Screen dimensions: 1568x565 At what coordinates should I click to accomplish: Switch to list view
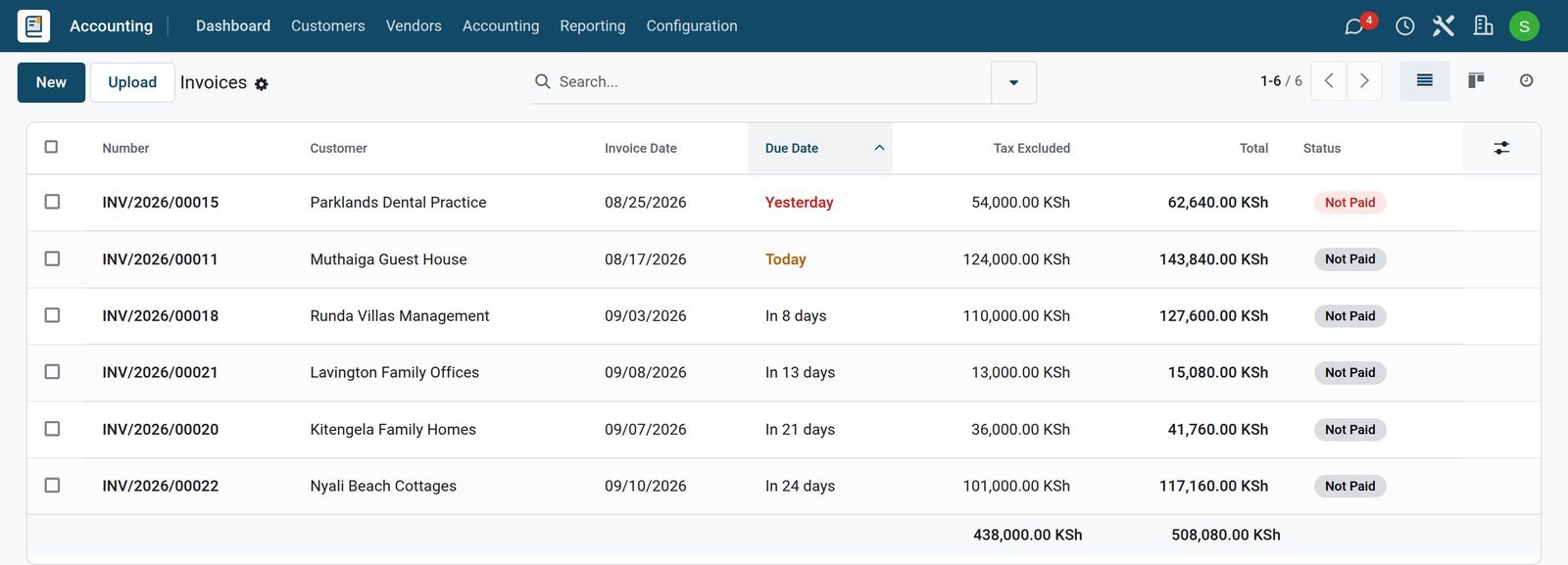[1425, 81]
